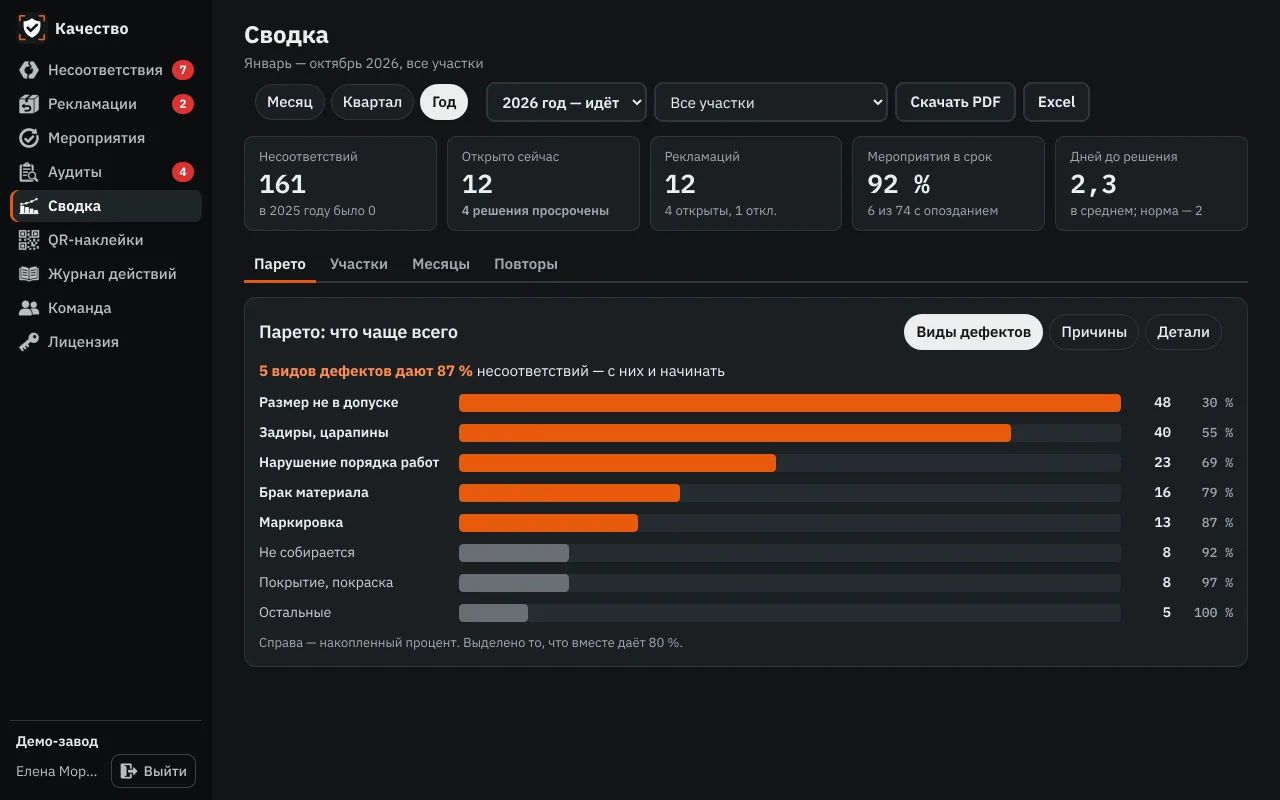This screenshot has height=800, width=1280.
Task: Open Мероприятия via the checkmark icon
Action: (x=29, y=138)
